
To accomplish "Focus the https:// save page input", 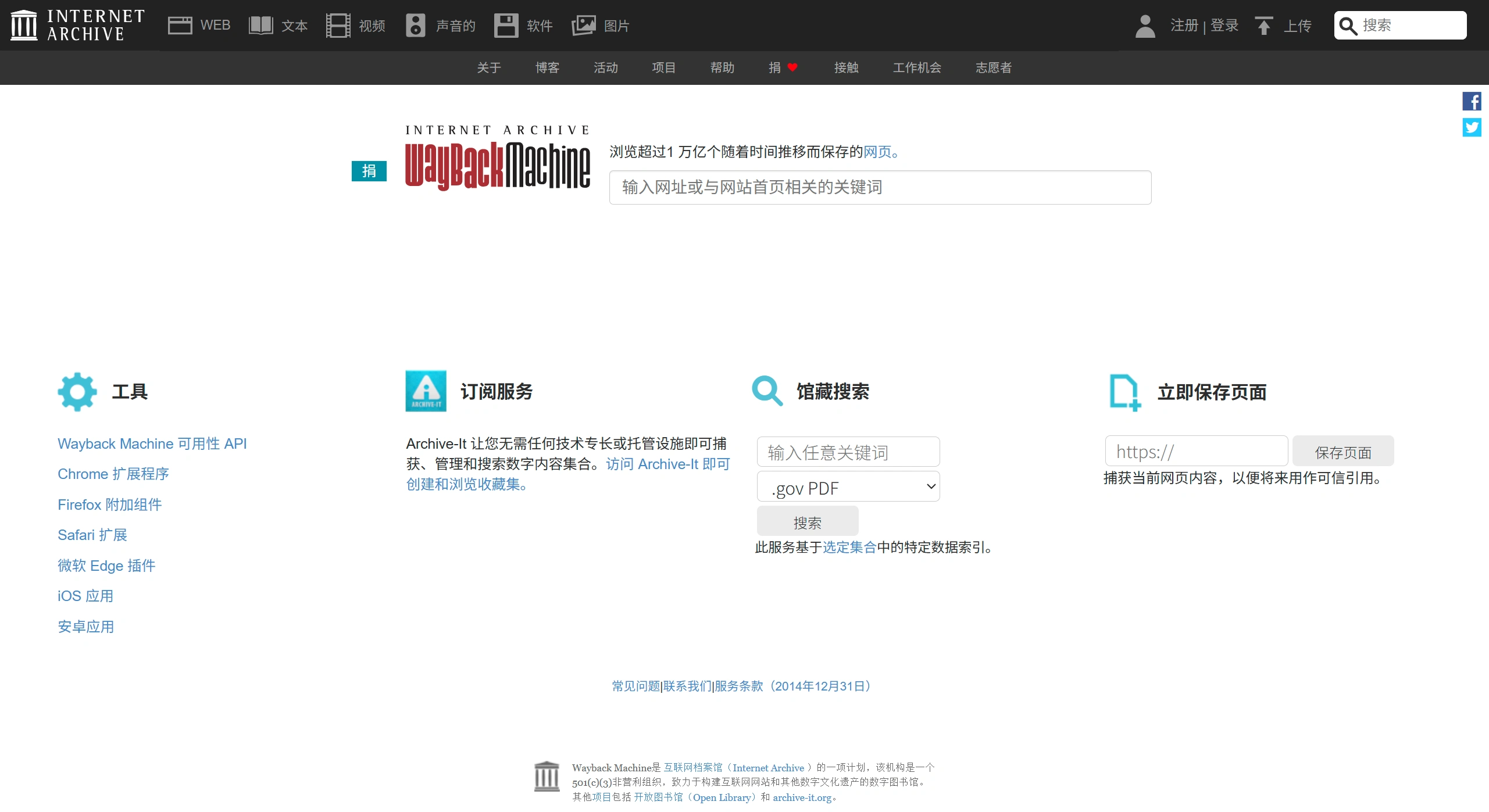I will click(1197, 451).
